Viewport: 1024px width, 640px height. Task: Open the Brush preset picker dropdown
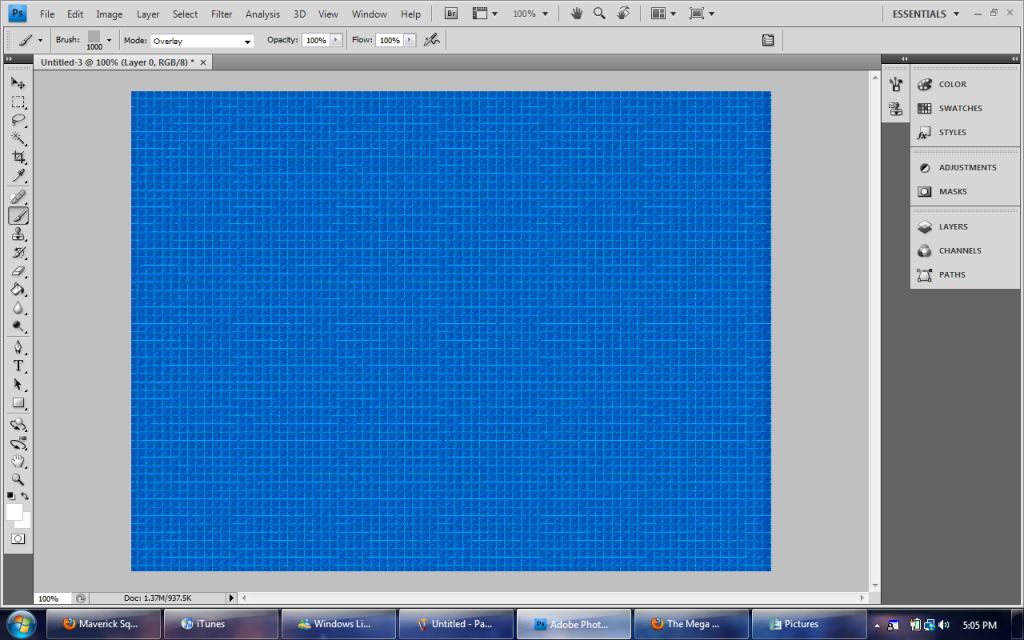pyautogui.click(x=109, y=40)
